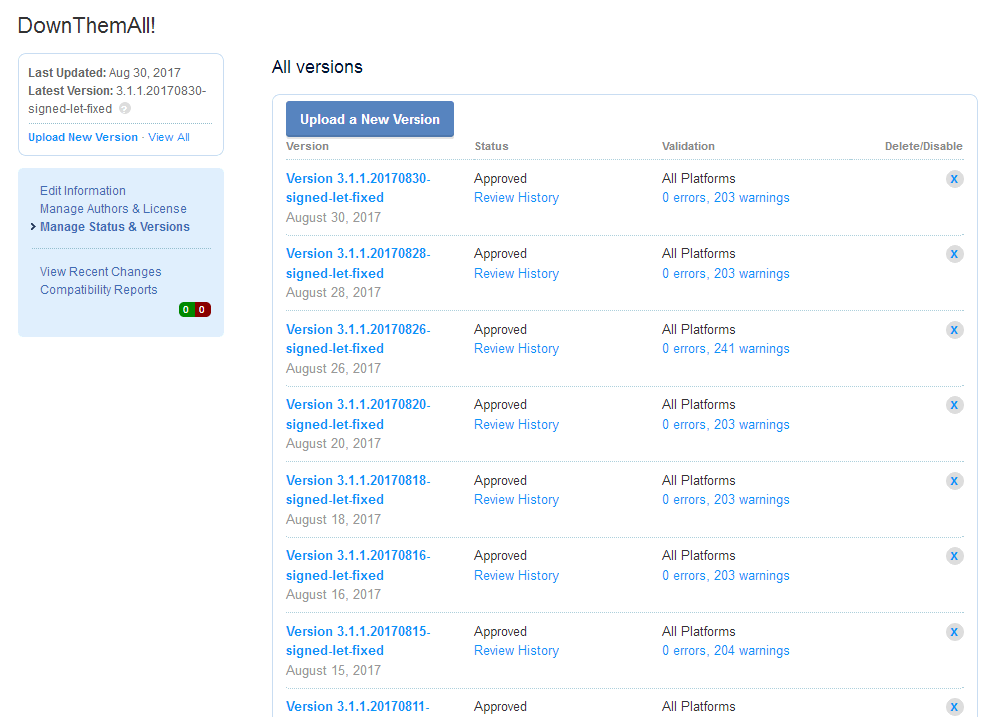The image size is (995, 717).
Task: Open Version 3.1.1.20170830-signed-let-fixed
Action: click(358, 188)
